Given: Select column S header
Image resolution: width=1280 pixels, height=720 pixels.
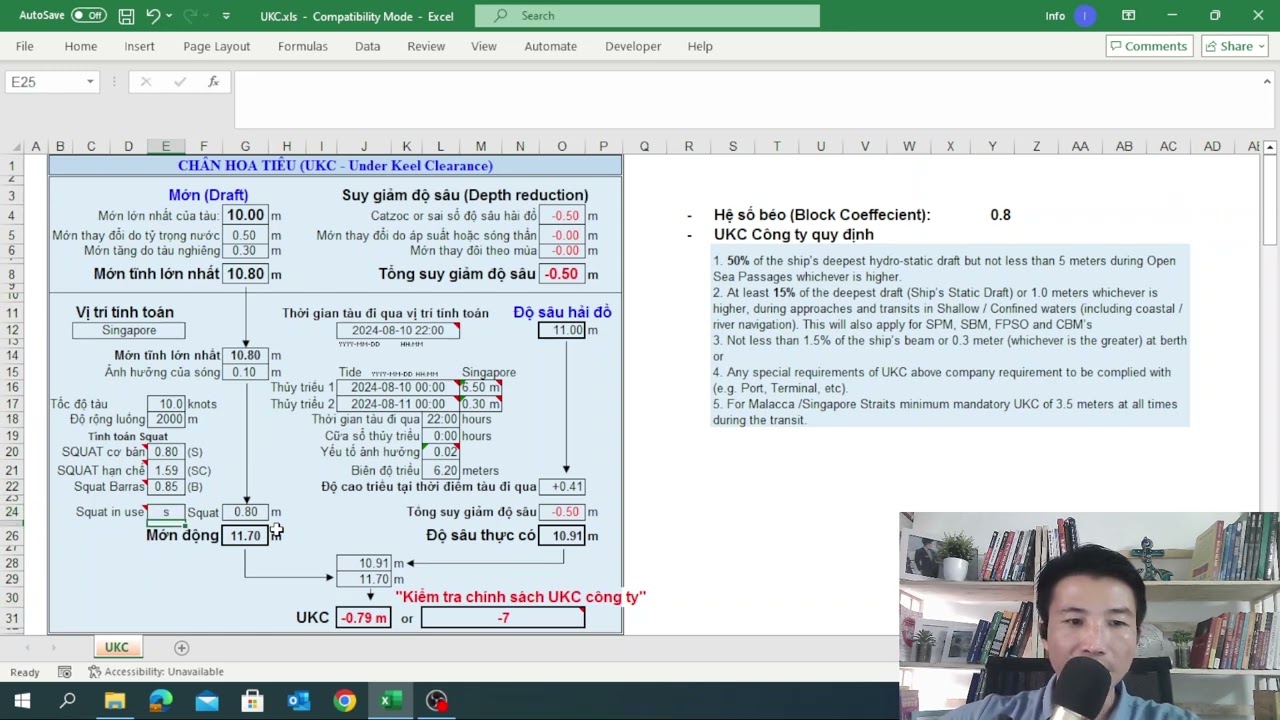Looking at the screenshot, I should (733, 147).
